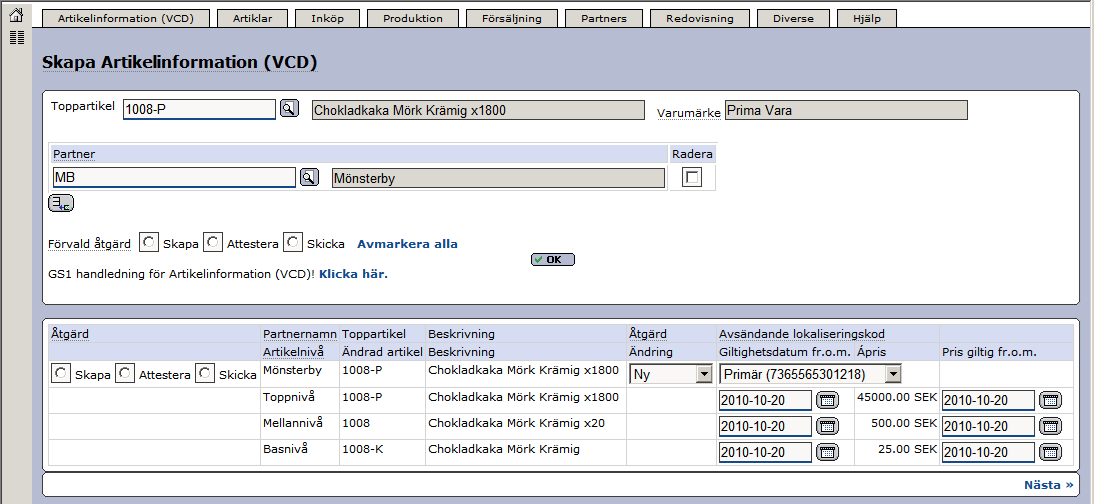Add a new partner row icon
Image resolution: width=1094 pixels, height=504 pixels.
click(x=61, y=204)
